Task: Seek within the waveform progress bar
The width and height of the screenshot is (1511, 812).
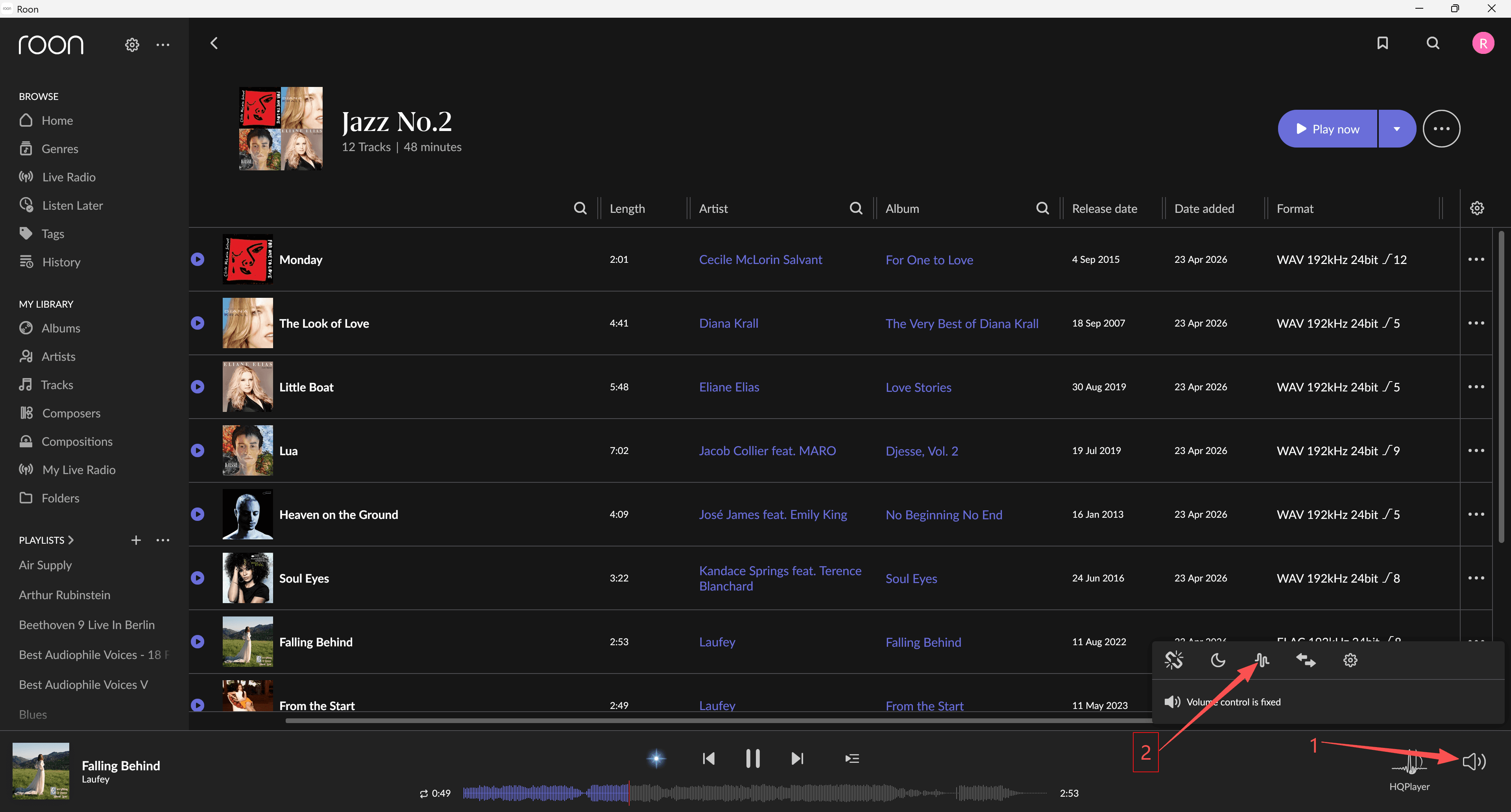Action: tap(755, 794)
